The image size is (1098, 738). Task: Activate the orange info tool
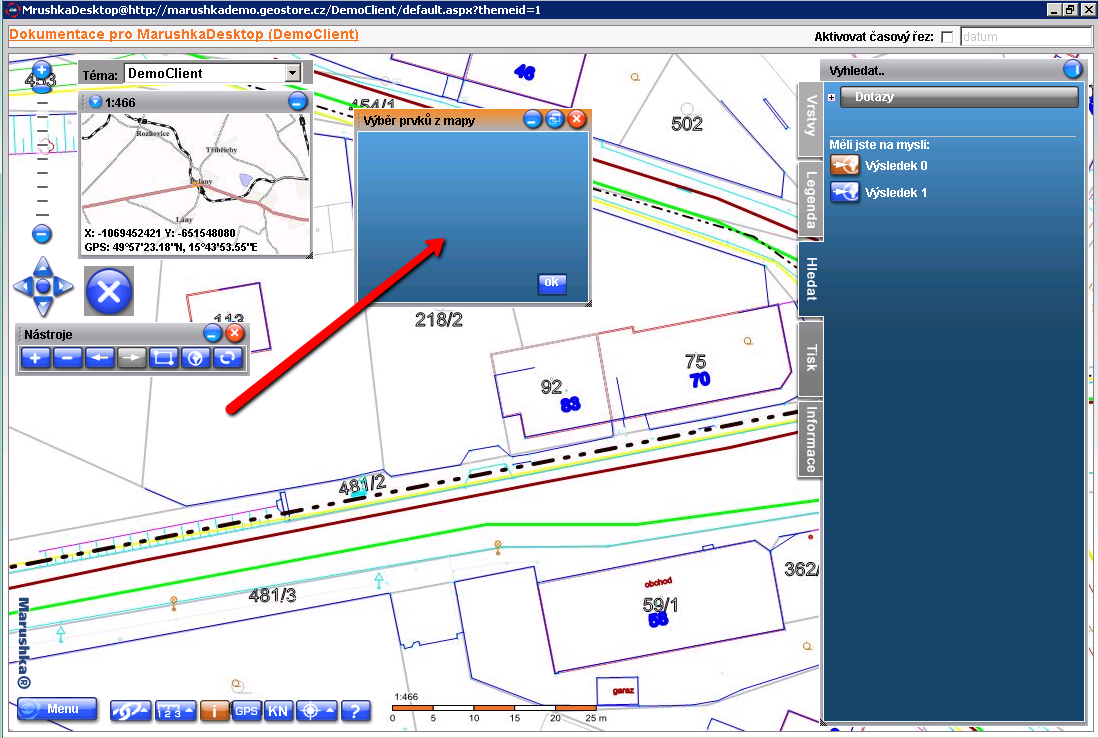214,711
